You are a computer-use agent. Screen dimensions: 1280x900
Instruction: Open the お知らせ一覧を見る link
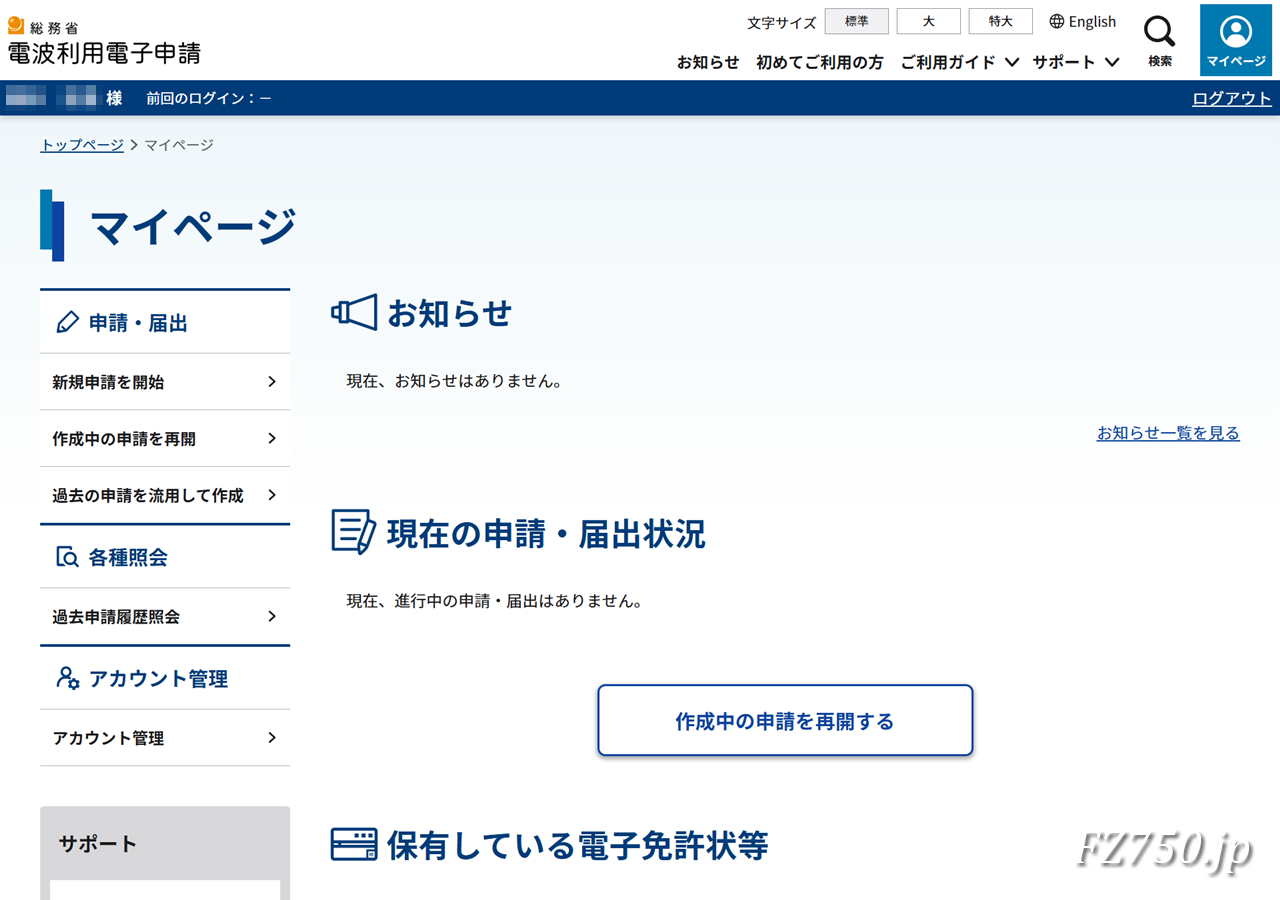click(x=1168, y=433)
